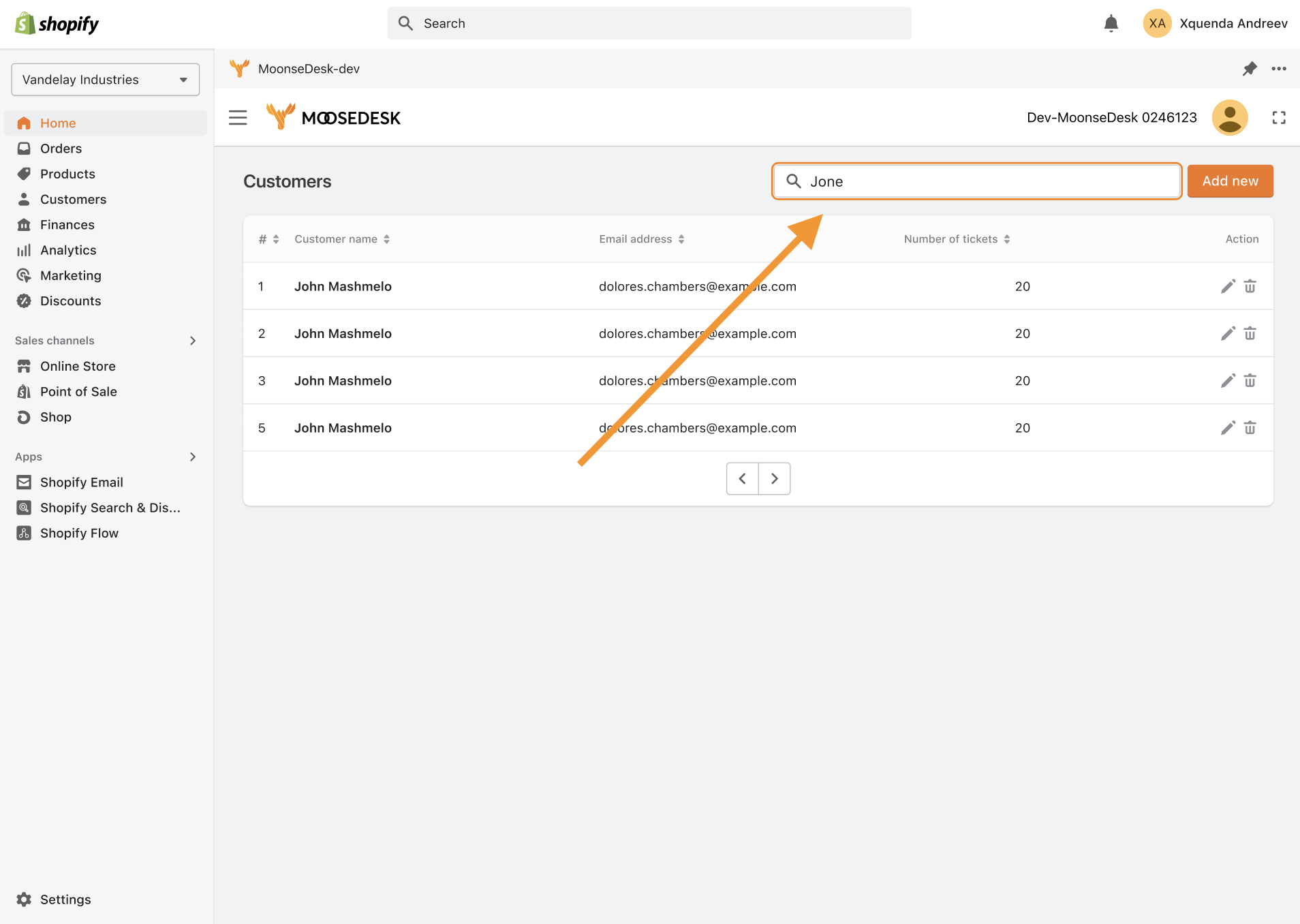This screenshot has height=924, width=1300.
Task: Select the email address in row 5
Action: click(x=698, y=428)
